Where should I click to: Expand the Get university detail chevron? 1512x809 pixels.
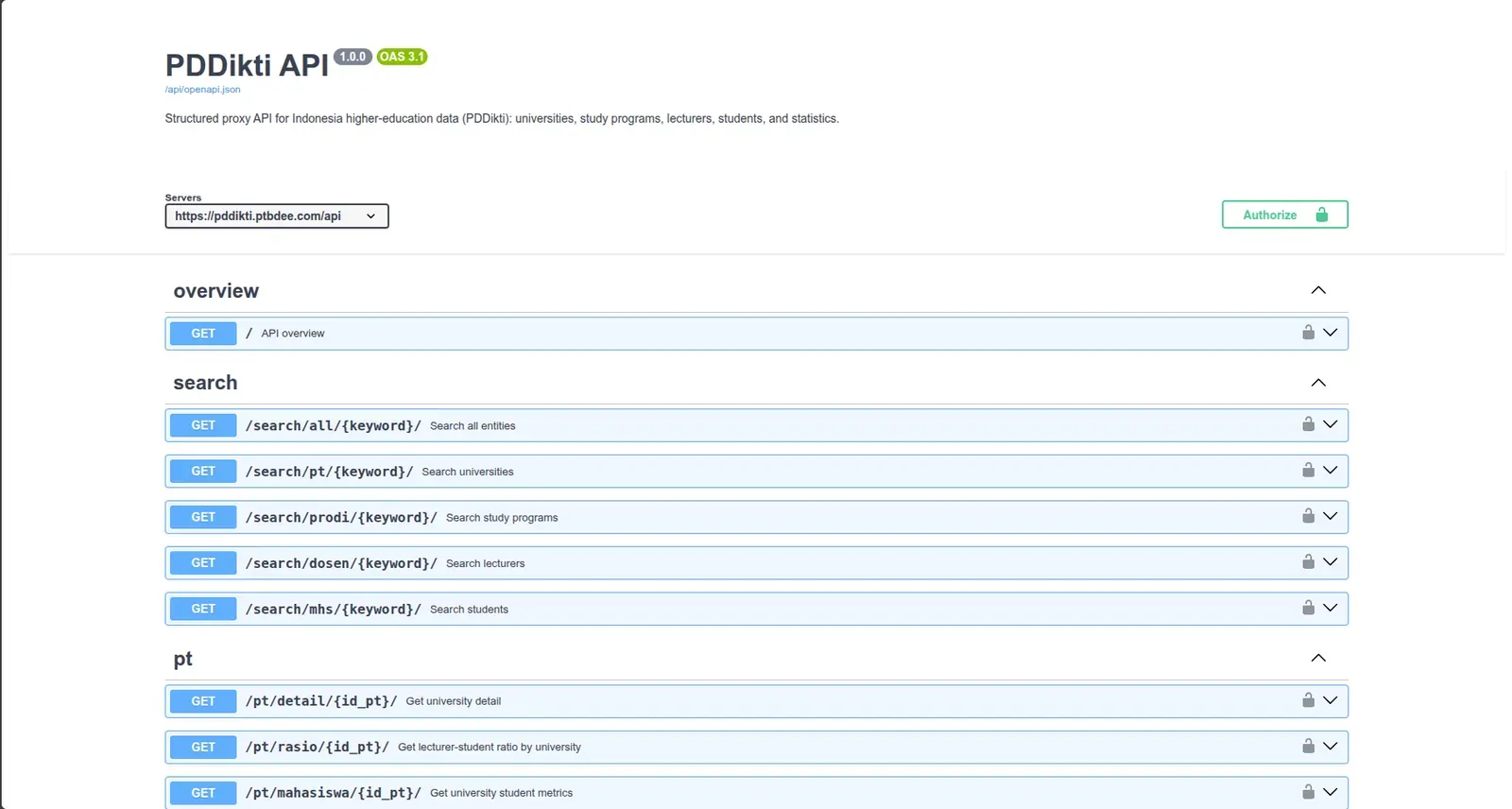(1331, 700)
